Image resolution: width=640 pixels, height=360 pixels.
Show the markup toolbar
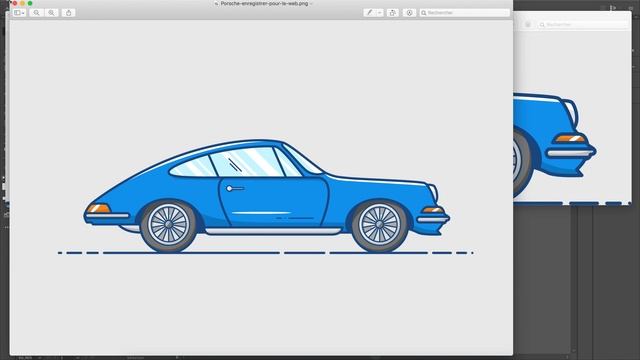pyautogui.click(x=409, y=13)
